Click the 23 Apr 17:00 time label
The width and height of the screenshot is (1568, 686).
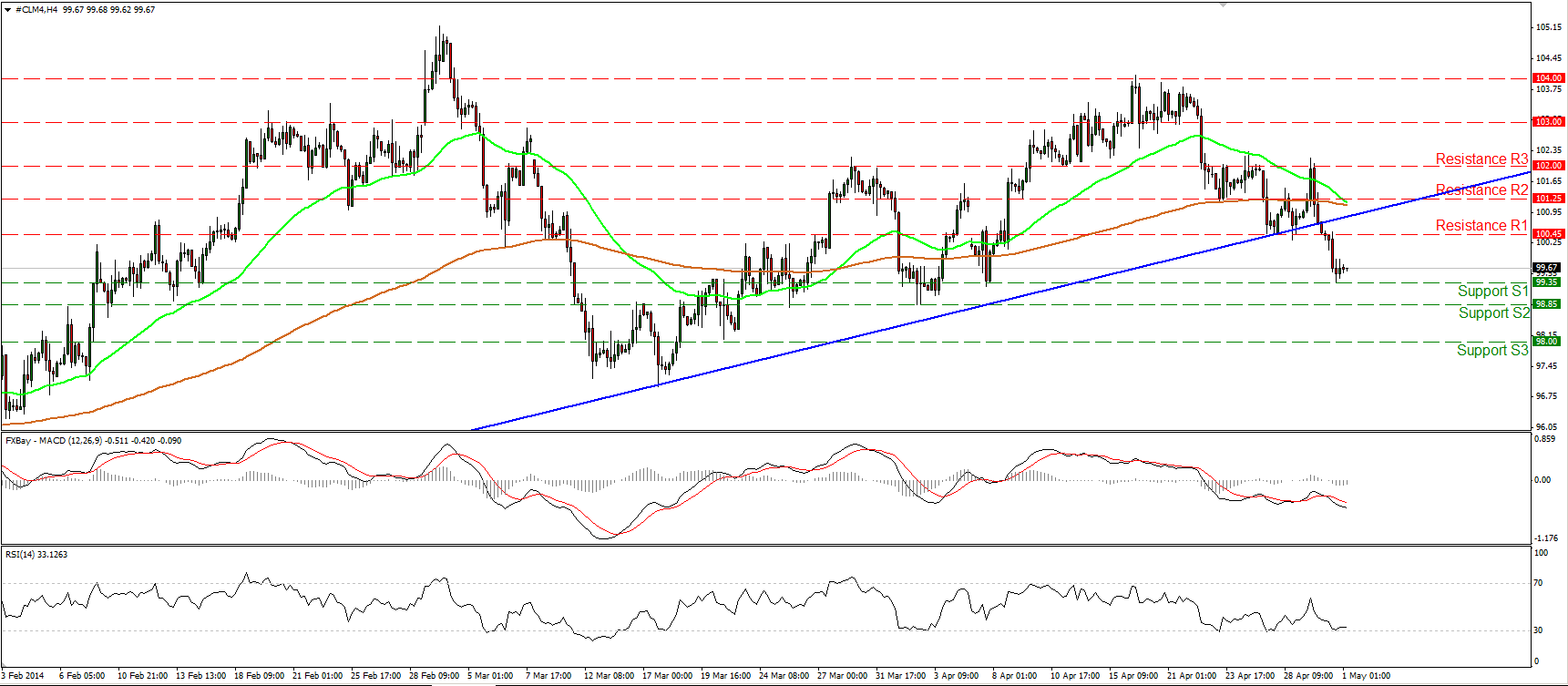[1250, 676]
